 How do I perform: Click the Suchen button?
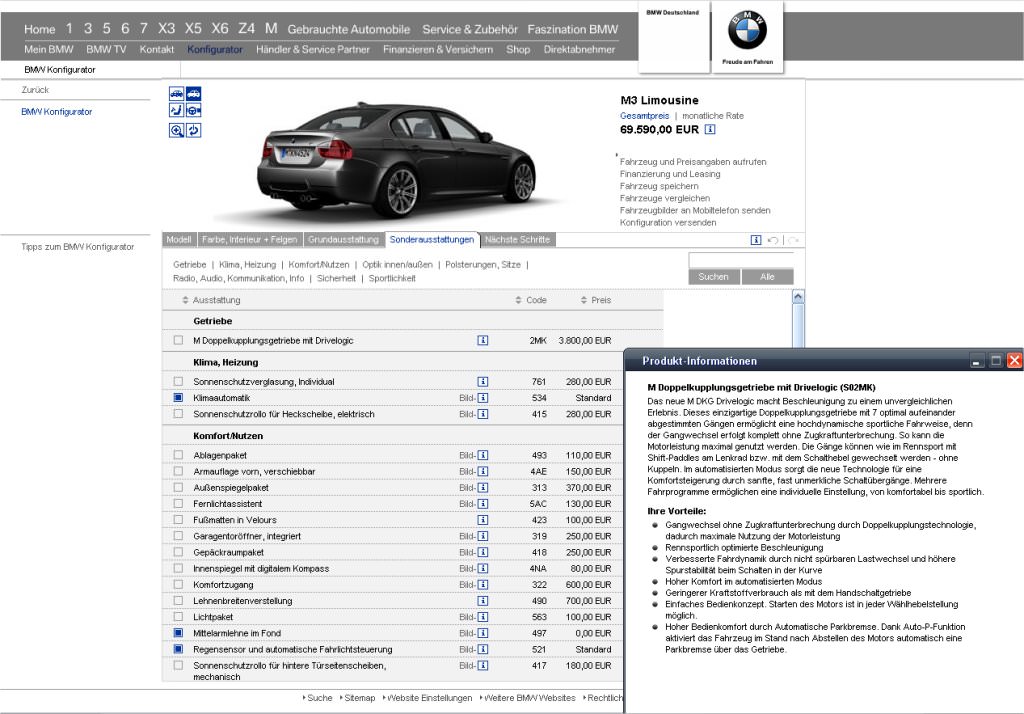pos(713,277)
